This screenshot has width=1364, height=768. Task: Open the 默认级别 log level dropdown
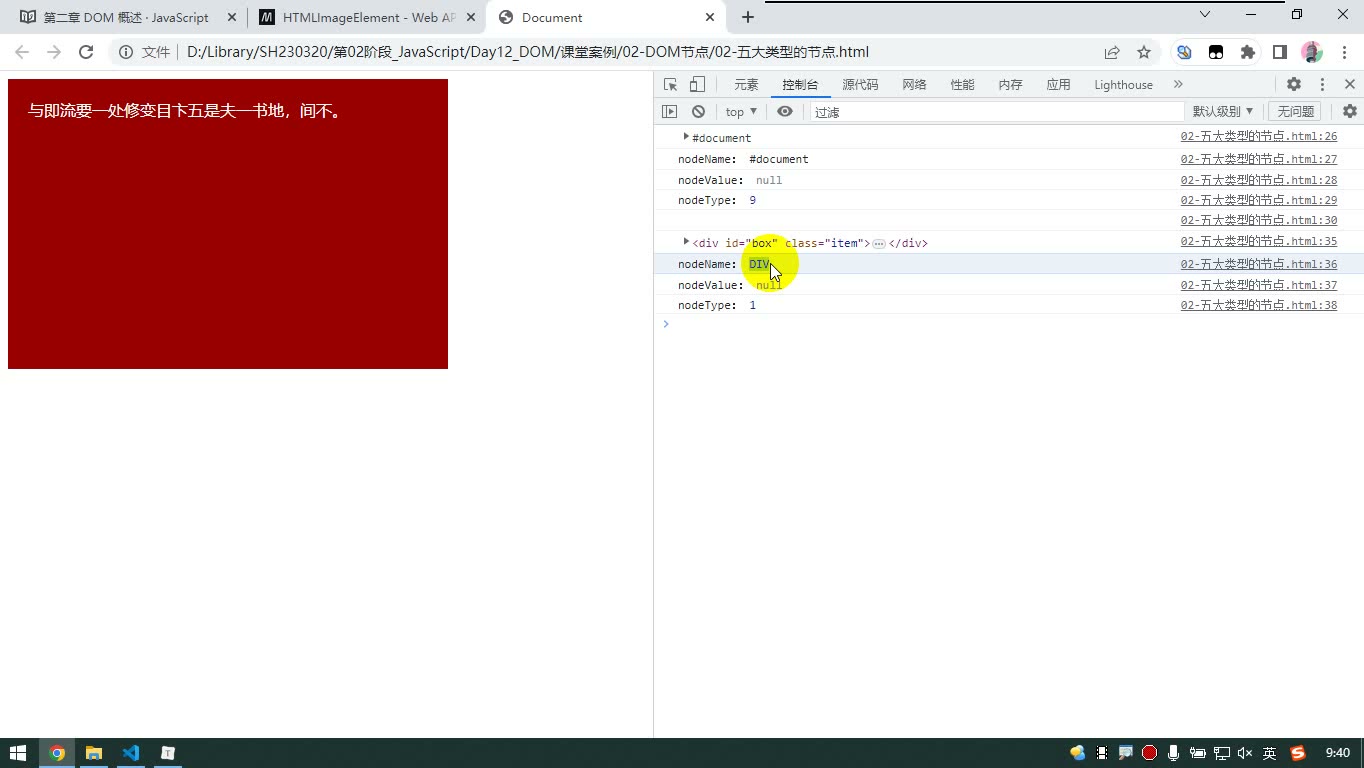pyautogui.click(x=1223, y=112)
